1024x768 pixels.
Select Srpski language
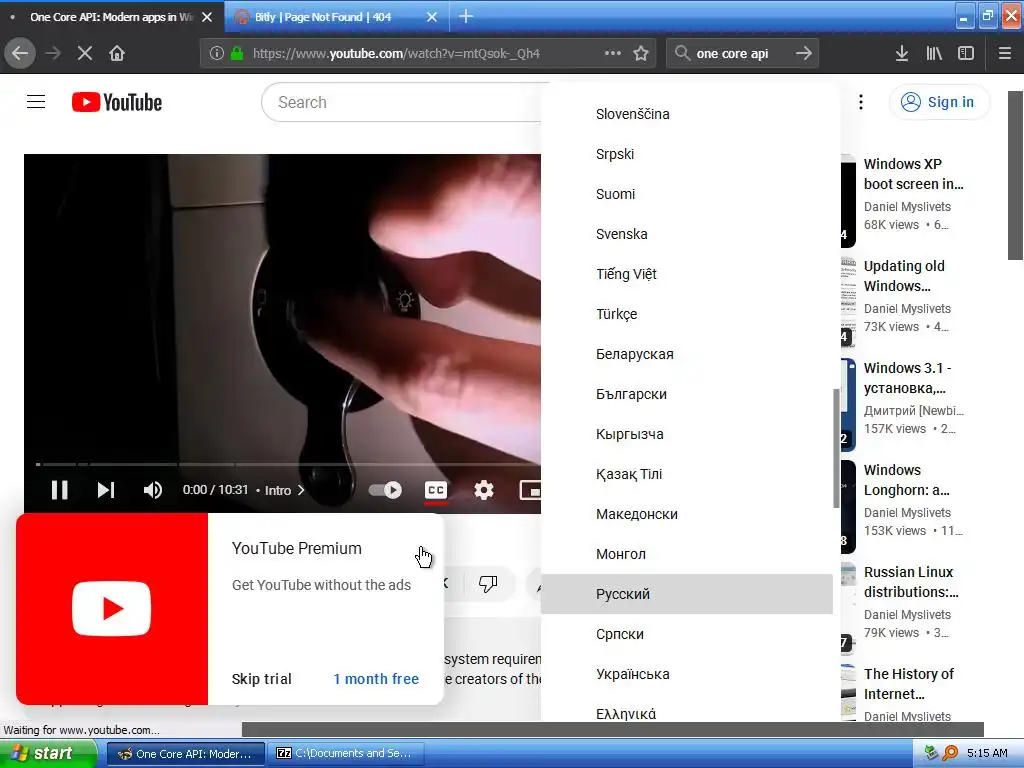(687, 154)
